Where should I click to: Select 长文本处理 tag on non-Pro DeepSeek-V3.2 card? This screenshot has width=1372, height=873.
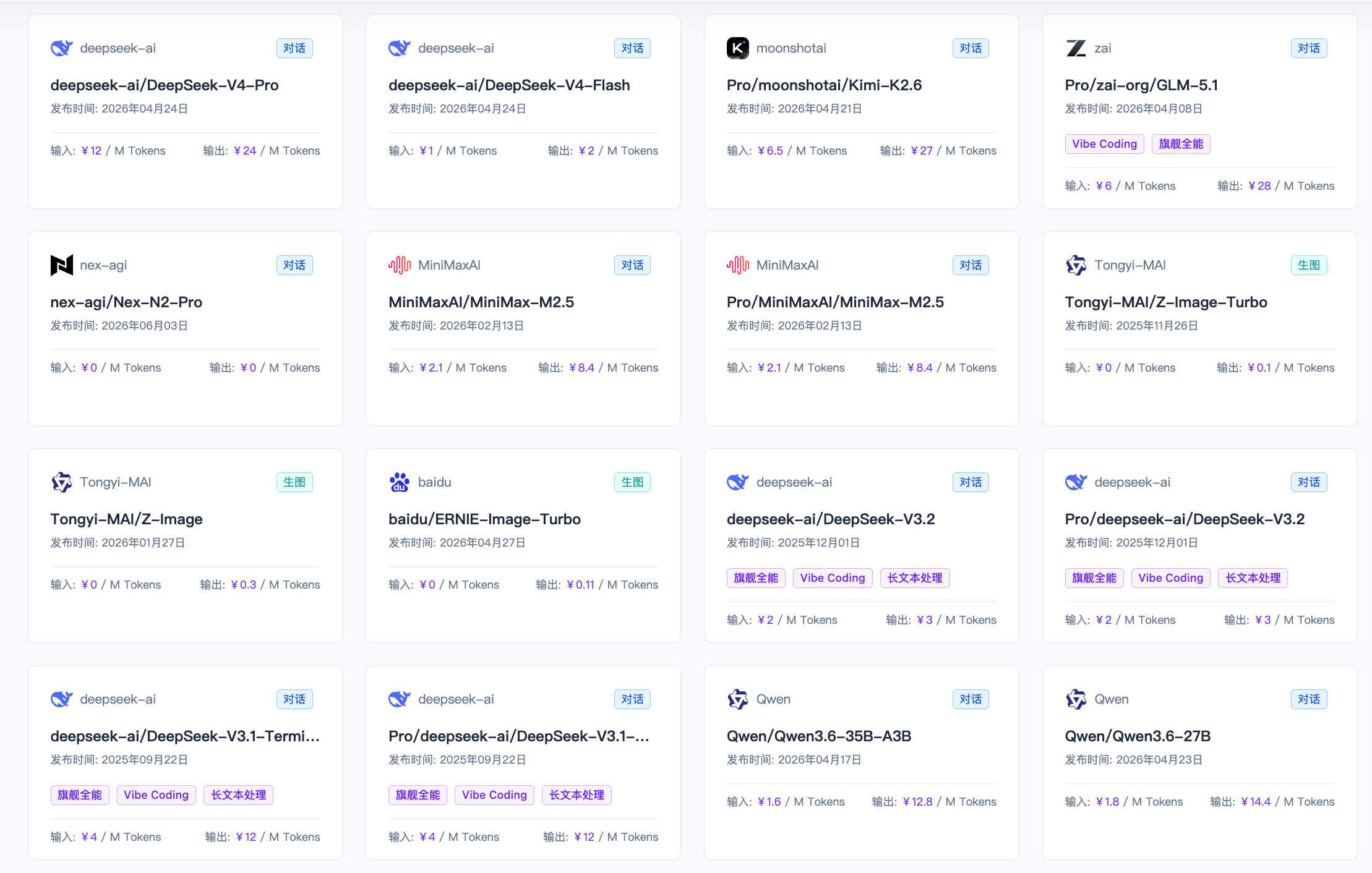coord(915,578)
